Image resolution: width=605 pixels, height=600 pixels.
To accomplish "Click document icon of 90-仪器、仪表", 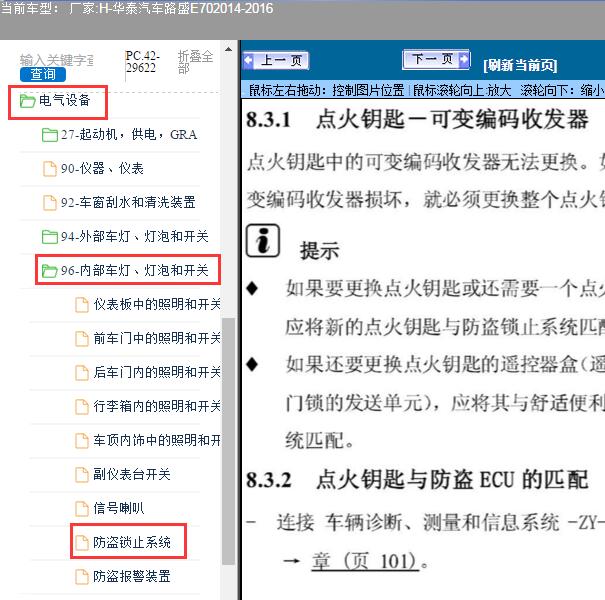I will pos(49,169).
